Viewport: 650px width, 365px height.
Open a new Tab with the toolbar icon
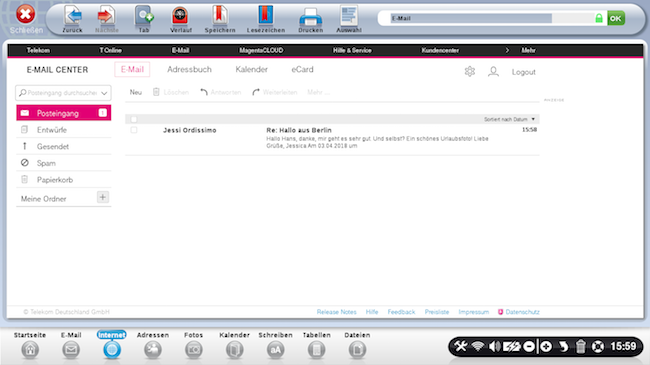tap(144, 16)
